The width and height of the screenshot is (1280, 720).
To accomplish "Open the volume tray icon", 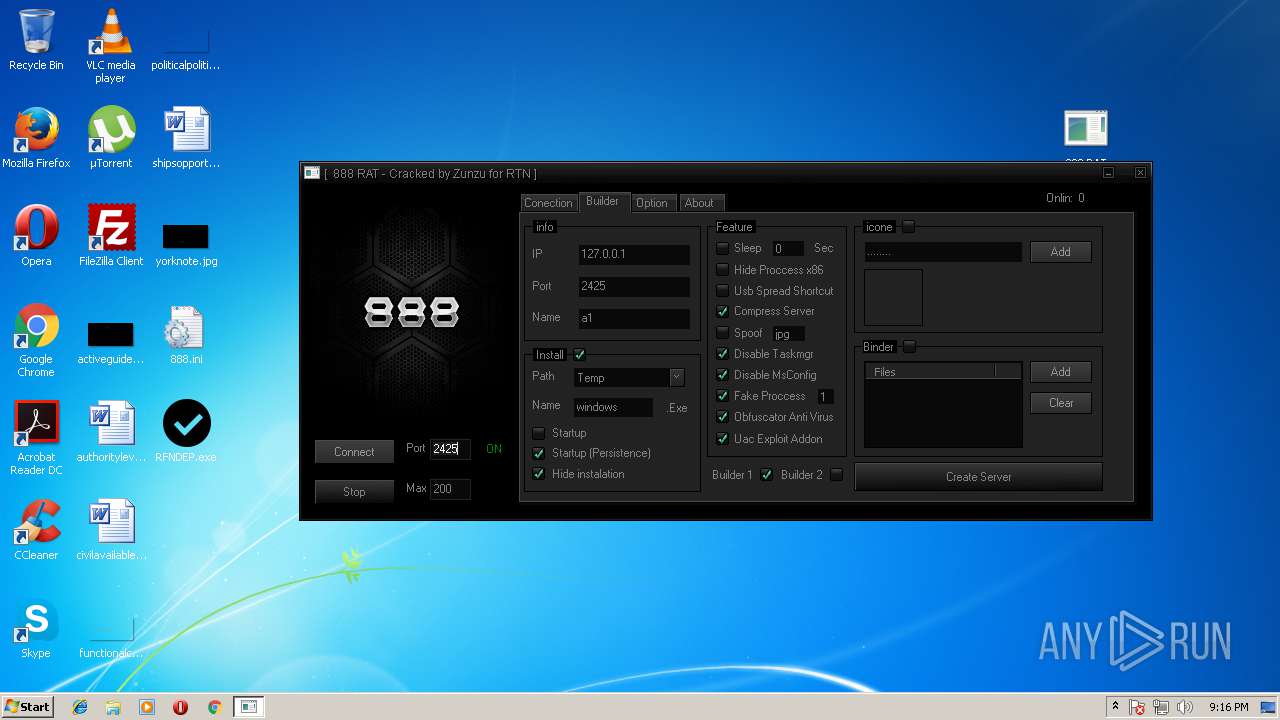I will click(x=1185, y=707).
